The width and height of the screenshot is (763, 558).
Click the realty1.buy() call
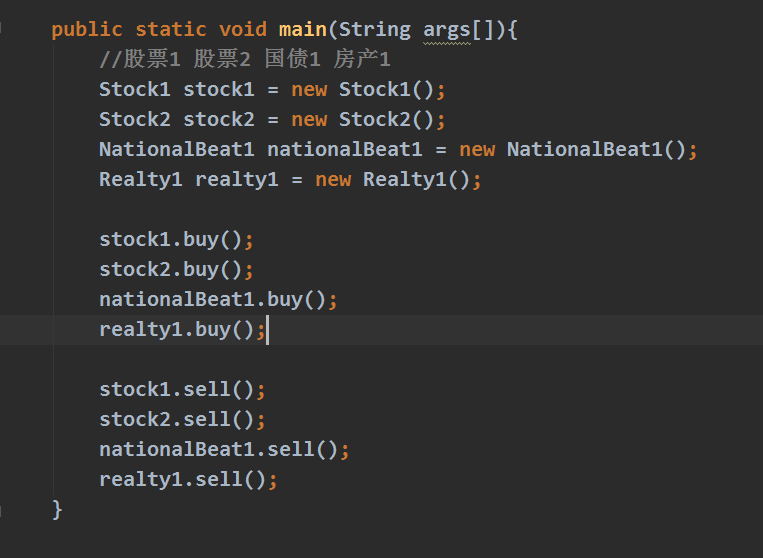coord(182,330)
